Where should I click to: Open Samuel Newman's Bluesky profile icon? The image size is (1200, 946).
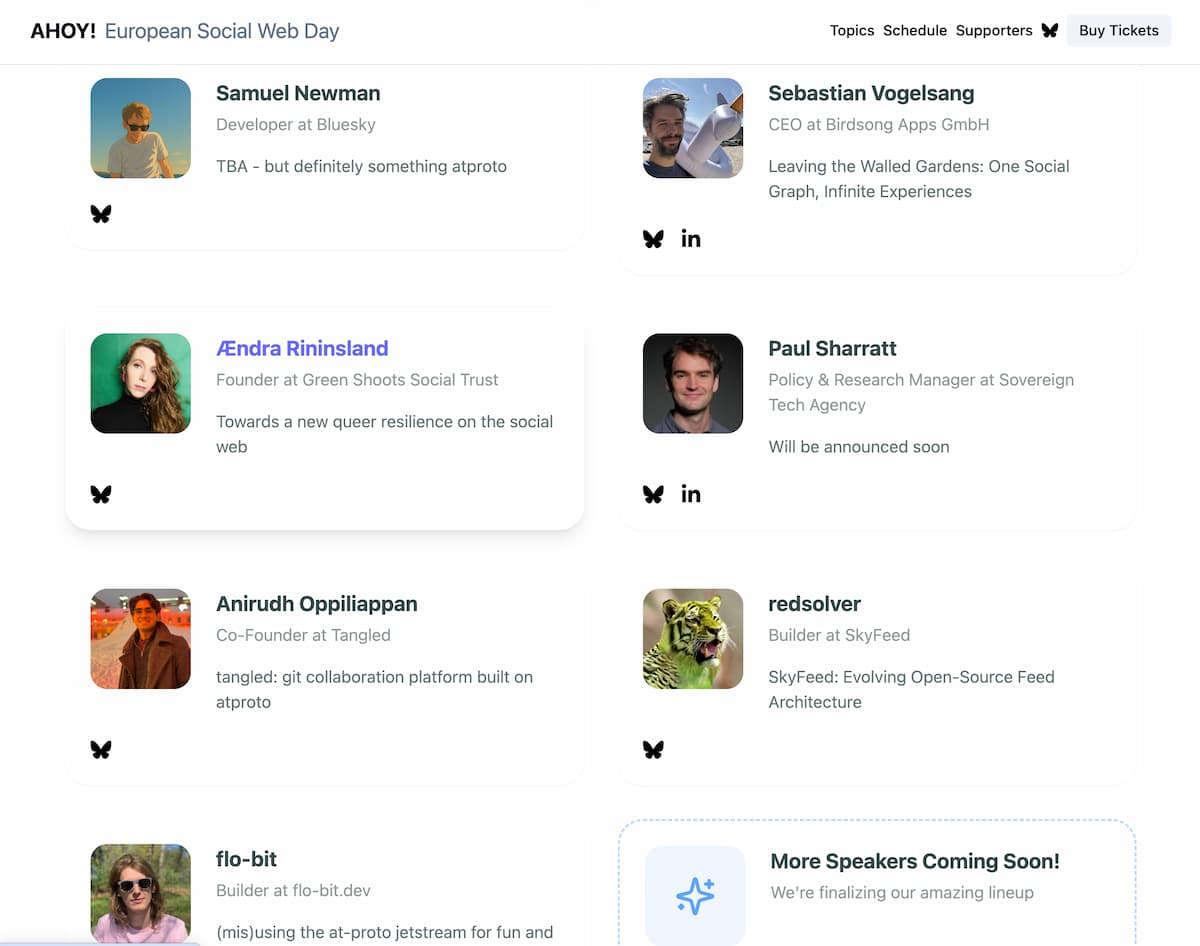pyautogui.click(x=101, y=214)
